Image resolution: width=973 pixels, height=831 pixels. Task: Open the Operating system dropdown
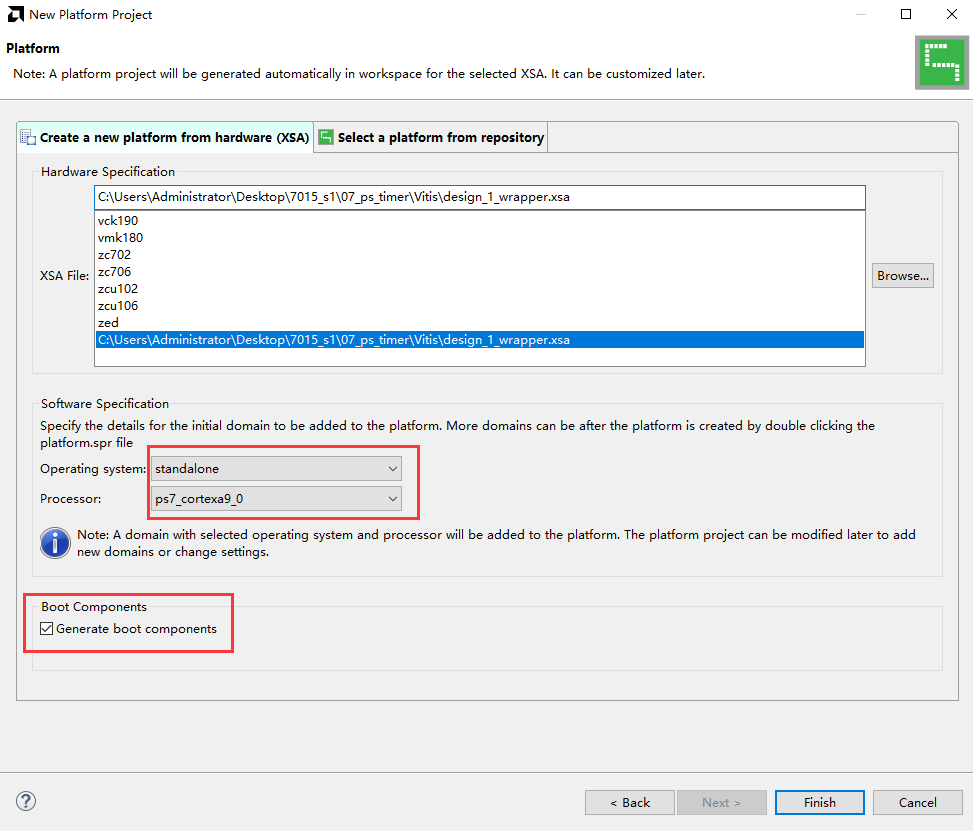coord(276,469)
